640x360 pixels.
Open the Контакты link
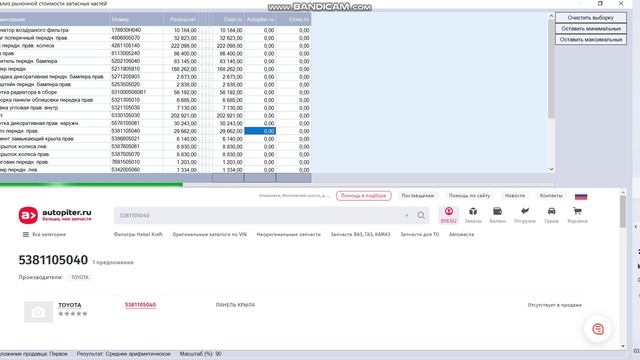[551, 196]
